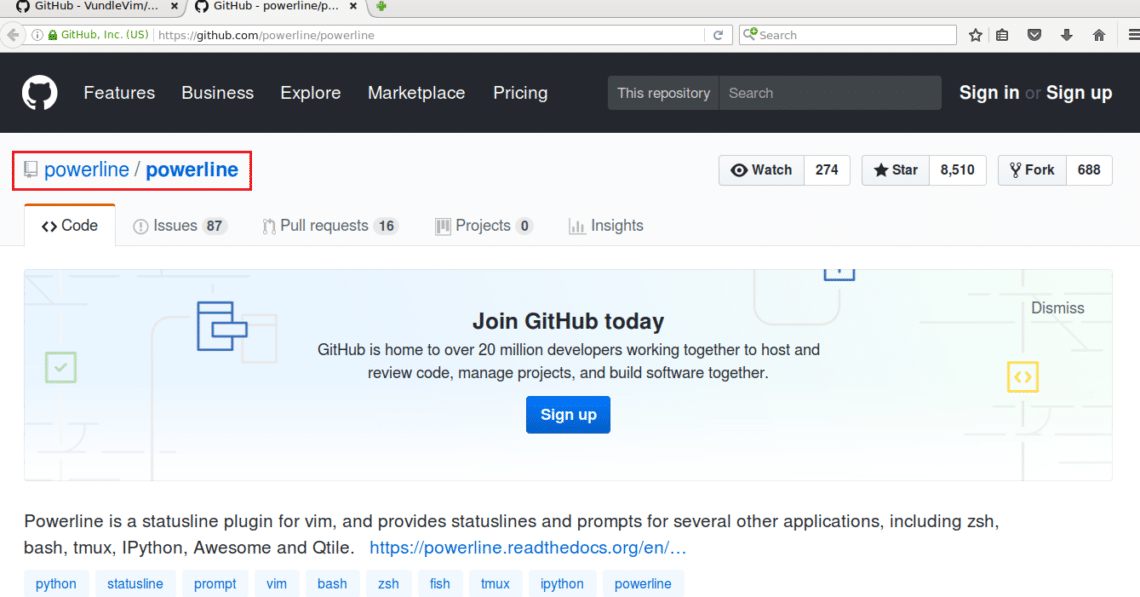Open new browser tab plus icon
1140x597 pixels.
pyautogui.click(x=381, y=7)
